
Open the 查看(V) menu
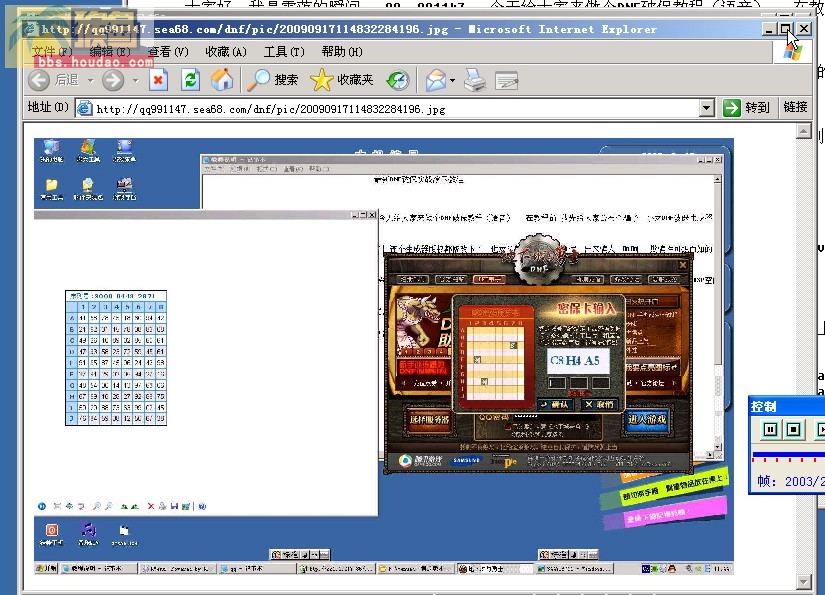[168, 52]
